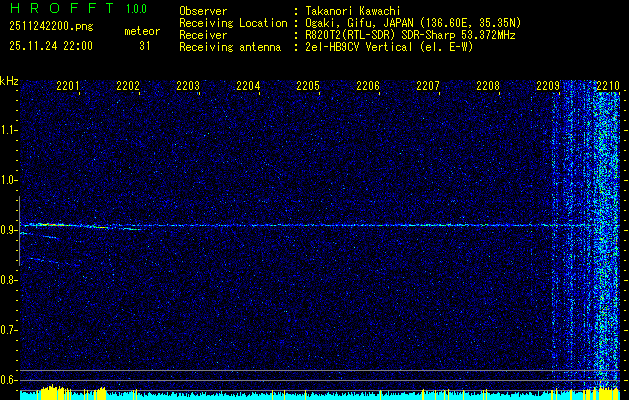
Task: Click the kHz axis unit label
Action: point(9,81)
